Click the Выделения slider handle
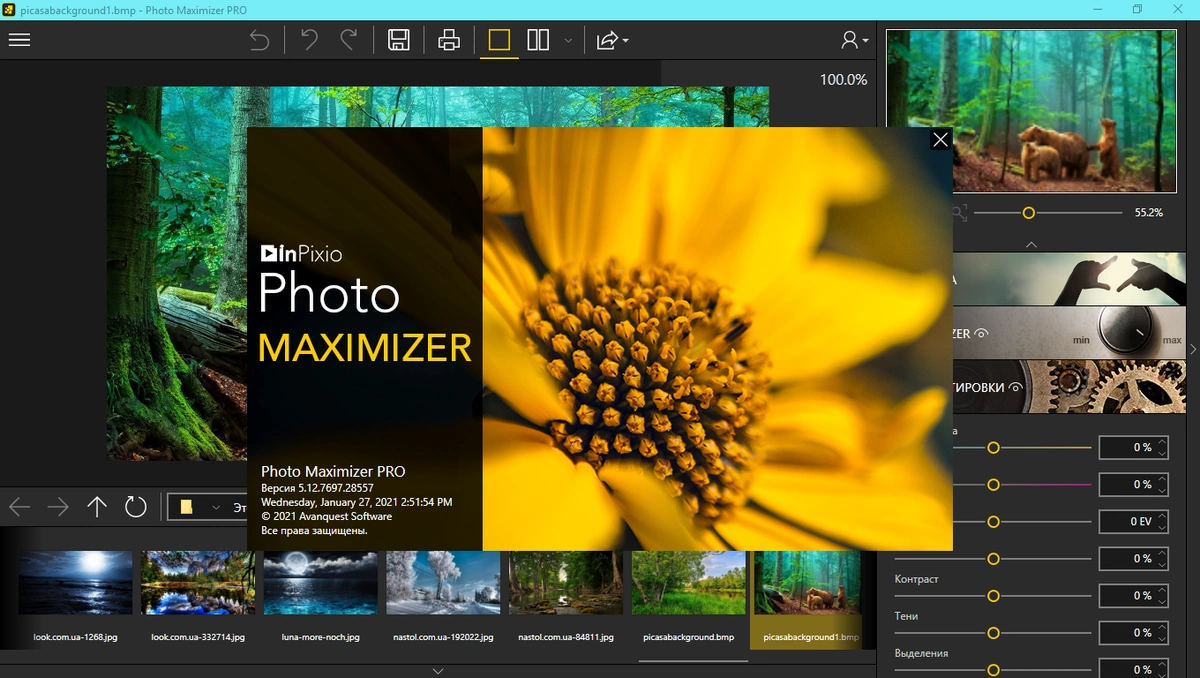Screen dimensions: 1200x678 coord(993,669)
